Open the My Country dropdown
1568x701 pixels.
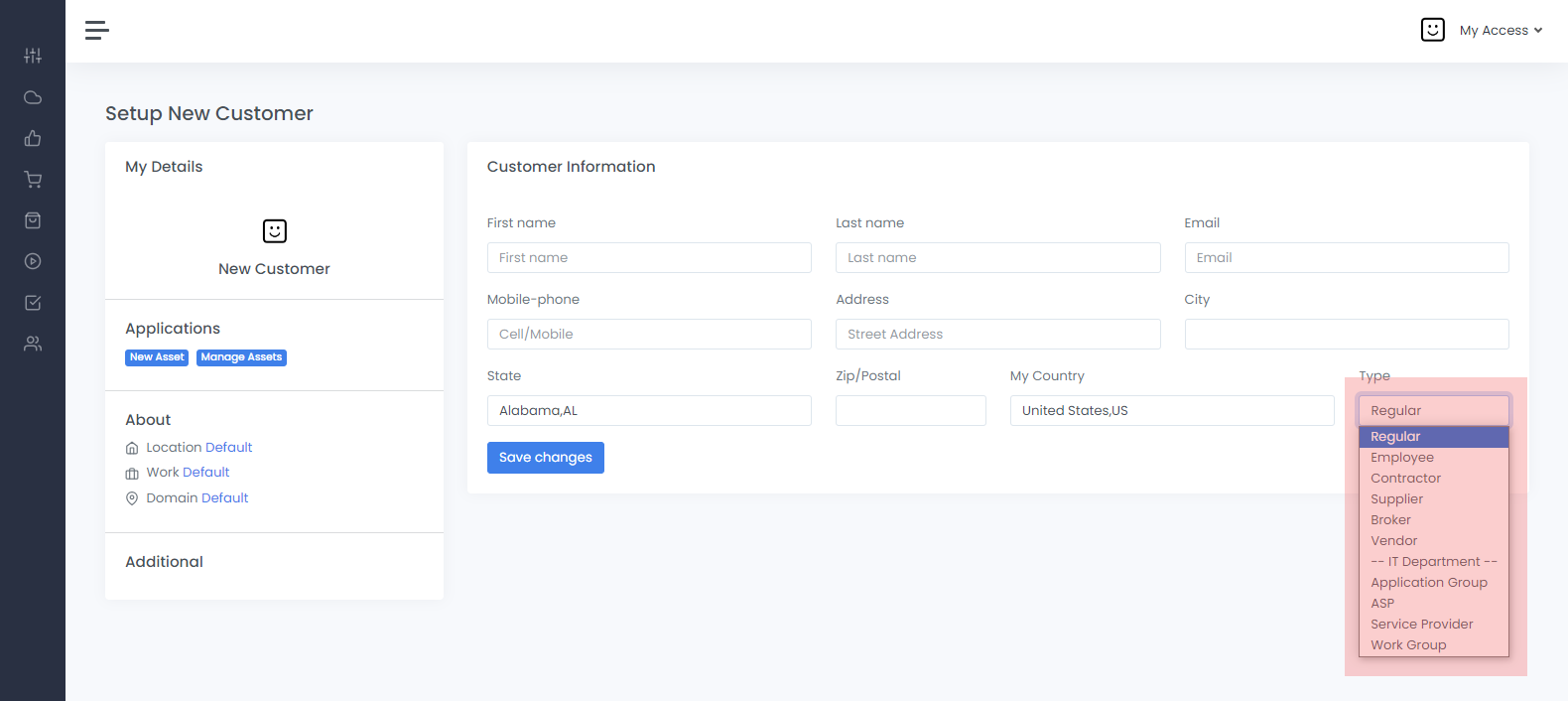point(1171,411)
